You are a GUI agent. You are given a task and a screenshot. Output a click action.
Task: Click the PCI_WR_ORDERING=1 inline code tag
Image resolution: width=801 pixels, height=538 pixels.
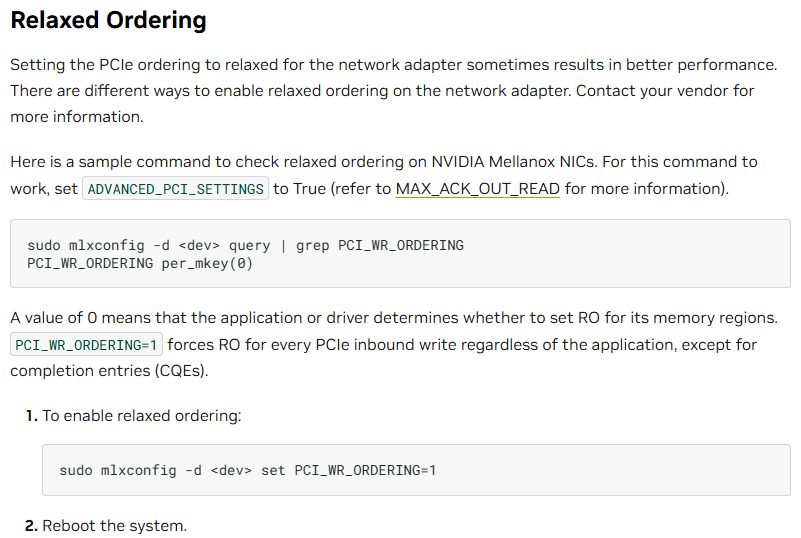[86, 345]
